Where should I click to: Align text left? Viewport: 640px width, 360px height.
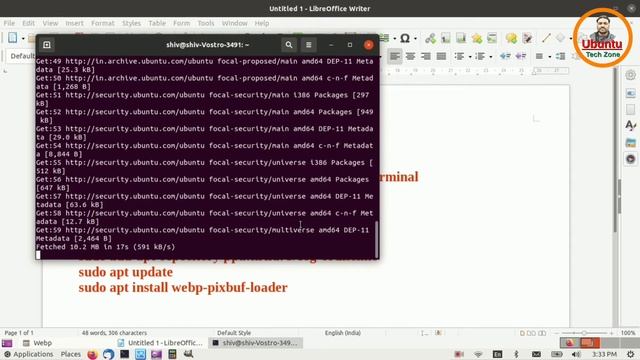(x=395, y=56)
